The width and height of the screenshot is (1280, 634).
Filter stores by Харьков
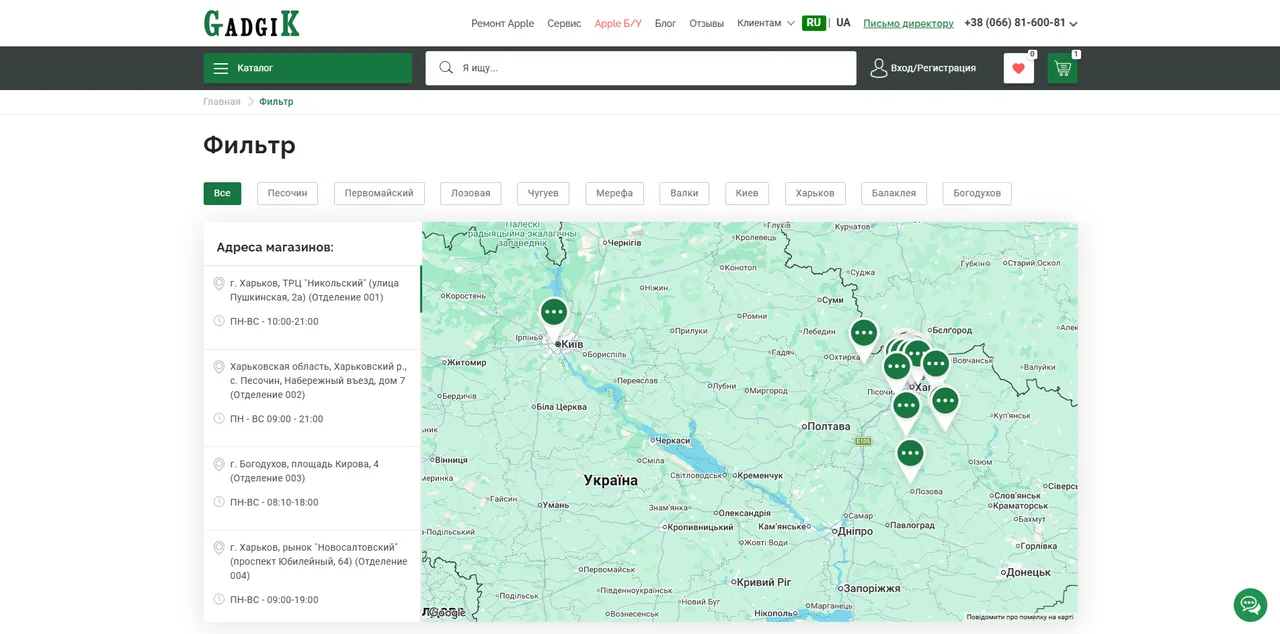click(815, 193)
